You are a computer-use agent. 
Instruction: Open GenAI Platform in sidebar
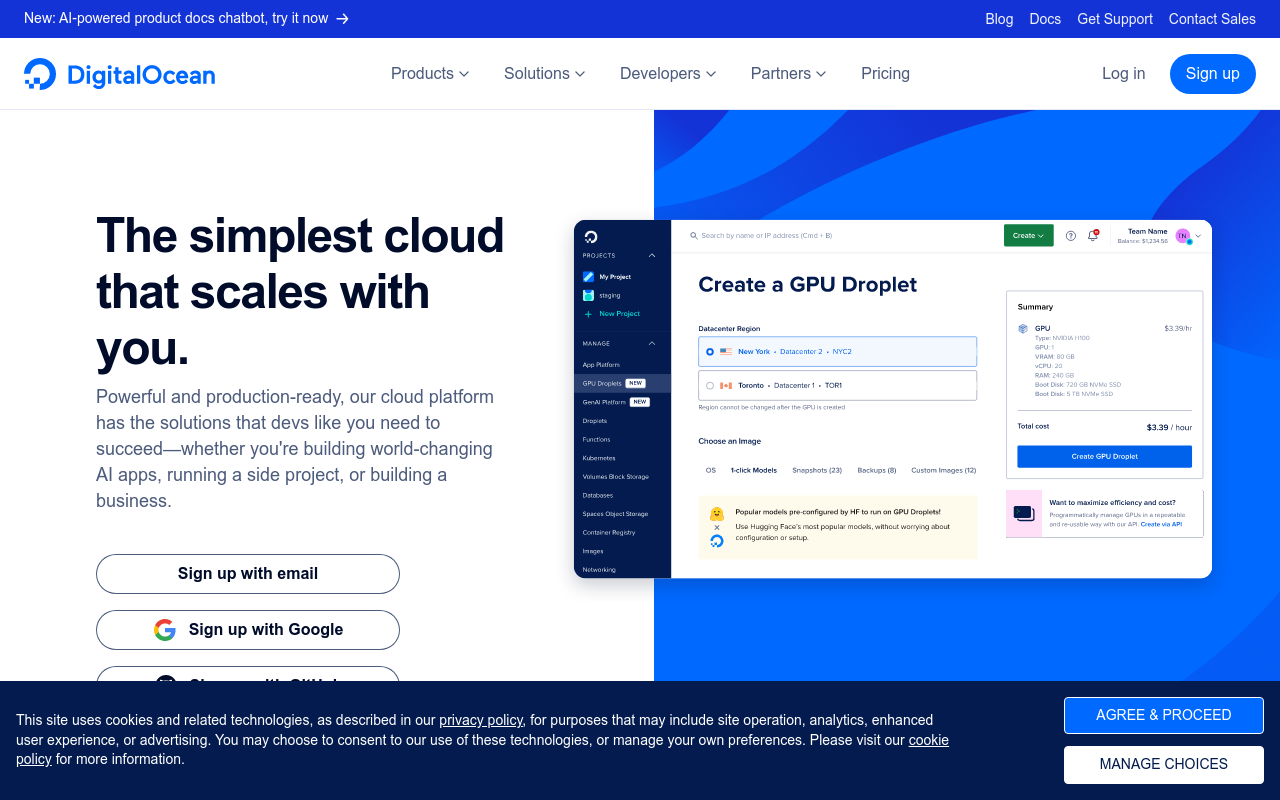pyautogui.click(x=604, y=402)
